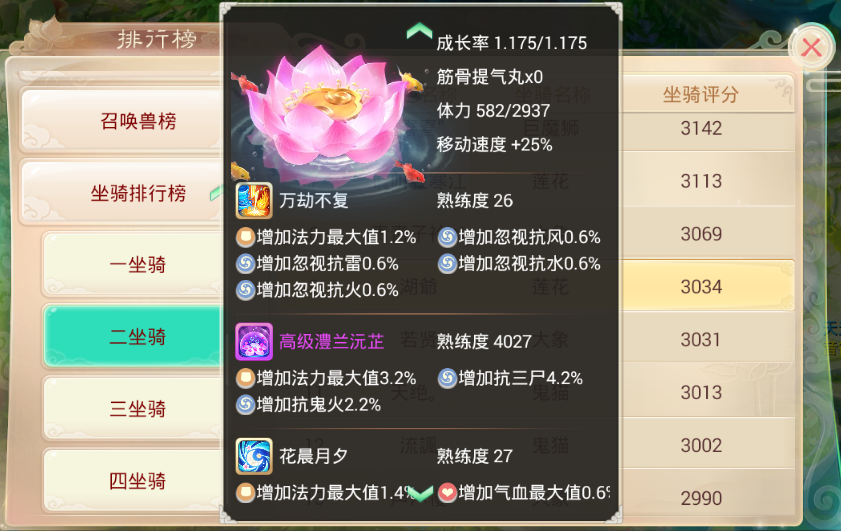
Task: Tap the 高级澧兰沅芷 skill icon
Action: (x=254, y=342)
